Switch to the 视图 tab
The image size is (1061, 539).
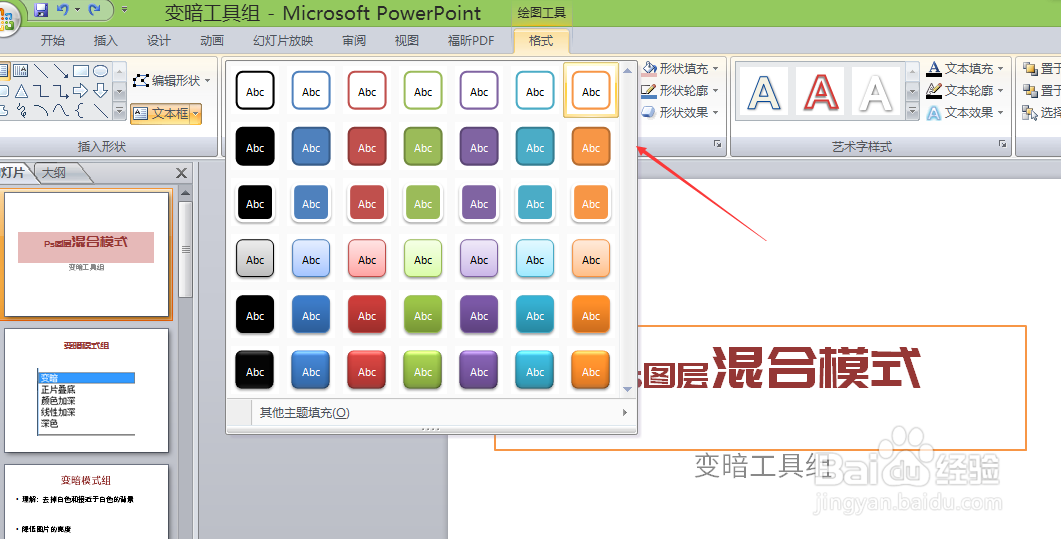(x=407, y=41)
